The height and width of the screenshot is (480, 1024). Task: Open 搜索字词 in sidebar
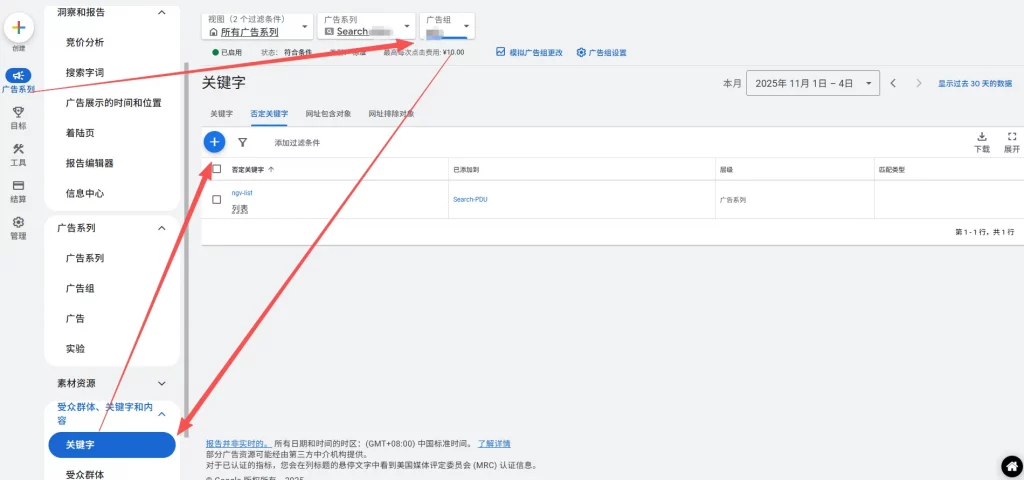click(x=85, y=72)
